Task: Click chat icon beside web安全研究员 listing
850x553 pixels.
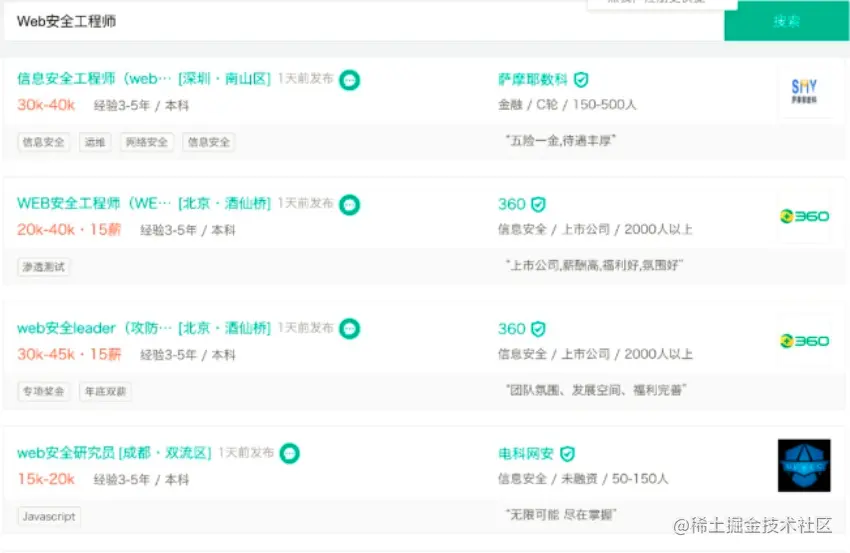Action: click(x=289, y=453)
